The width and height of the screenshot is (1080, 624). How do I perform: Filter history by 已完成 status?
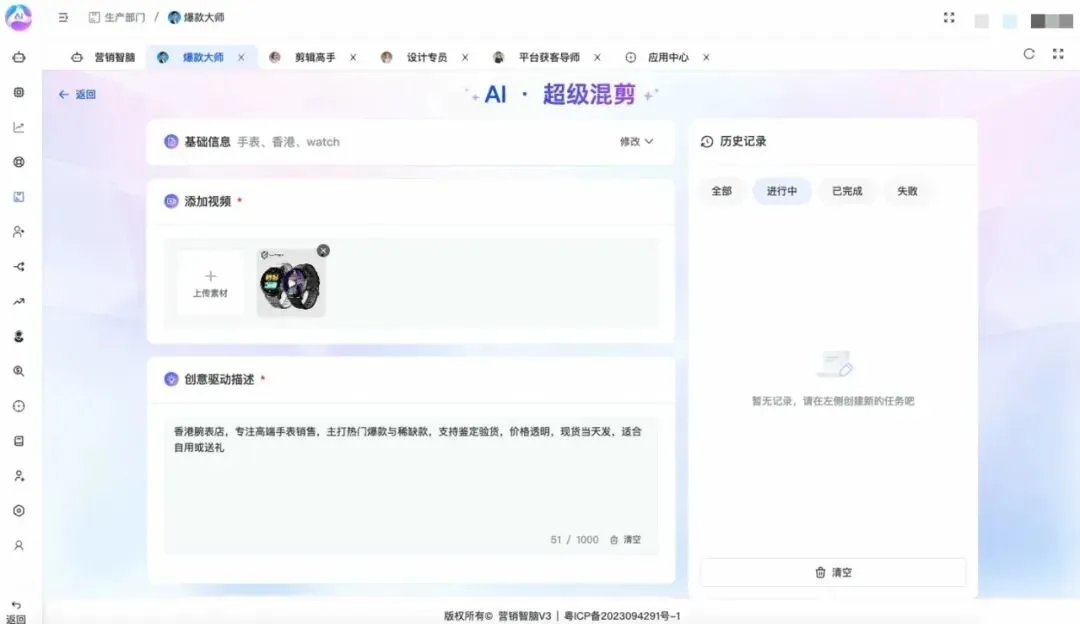pyautogui.click(x=847, y=191)
